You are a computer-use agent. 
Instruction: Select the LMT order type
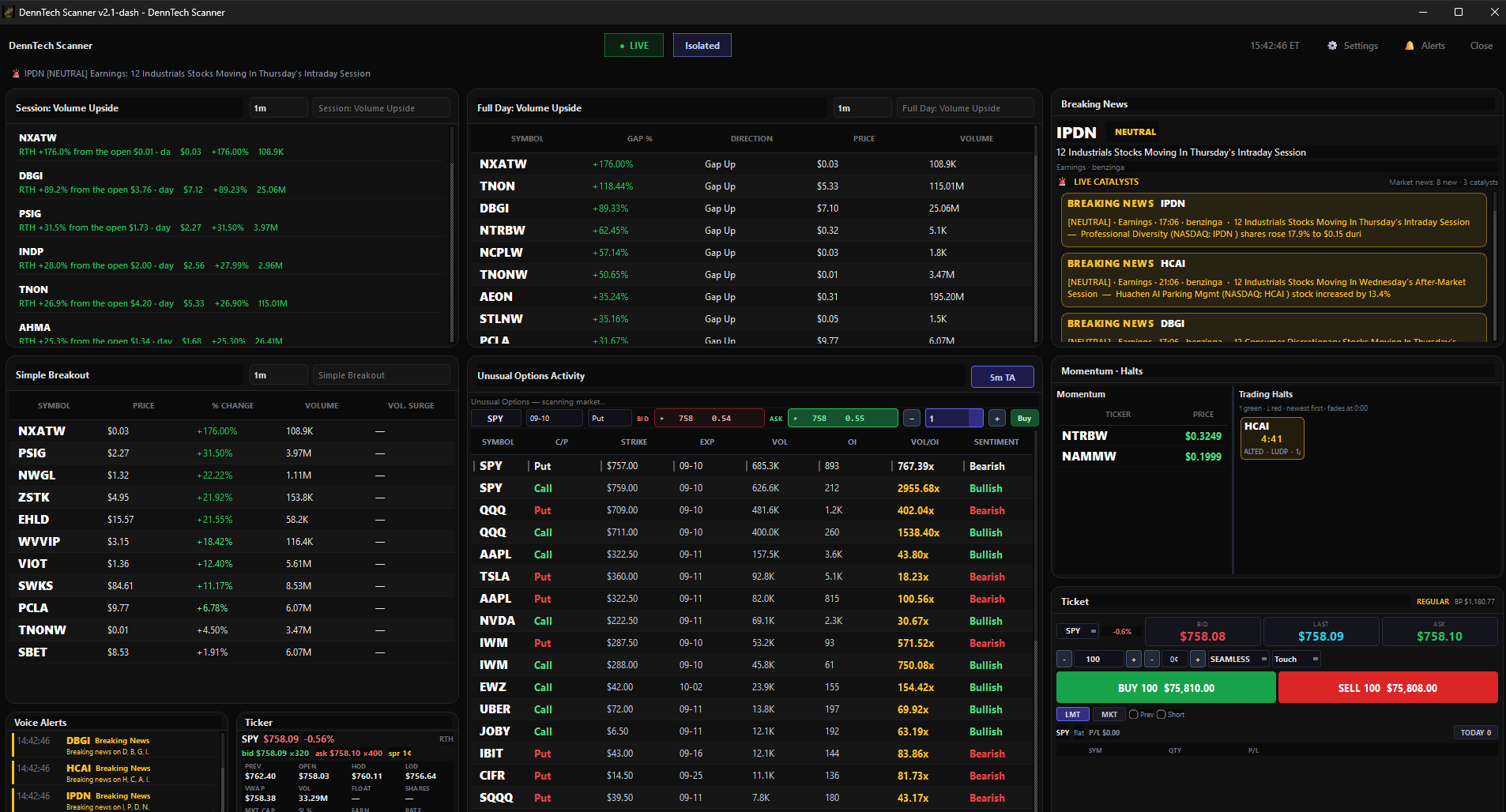pyautogui.click(x=1072, y=714)
